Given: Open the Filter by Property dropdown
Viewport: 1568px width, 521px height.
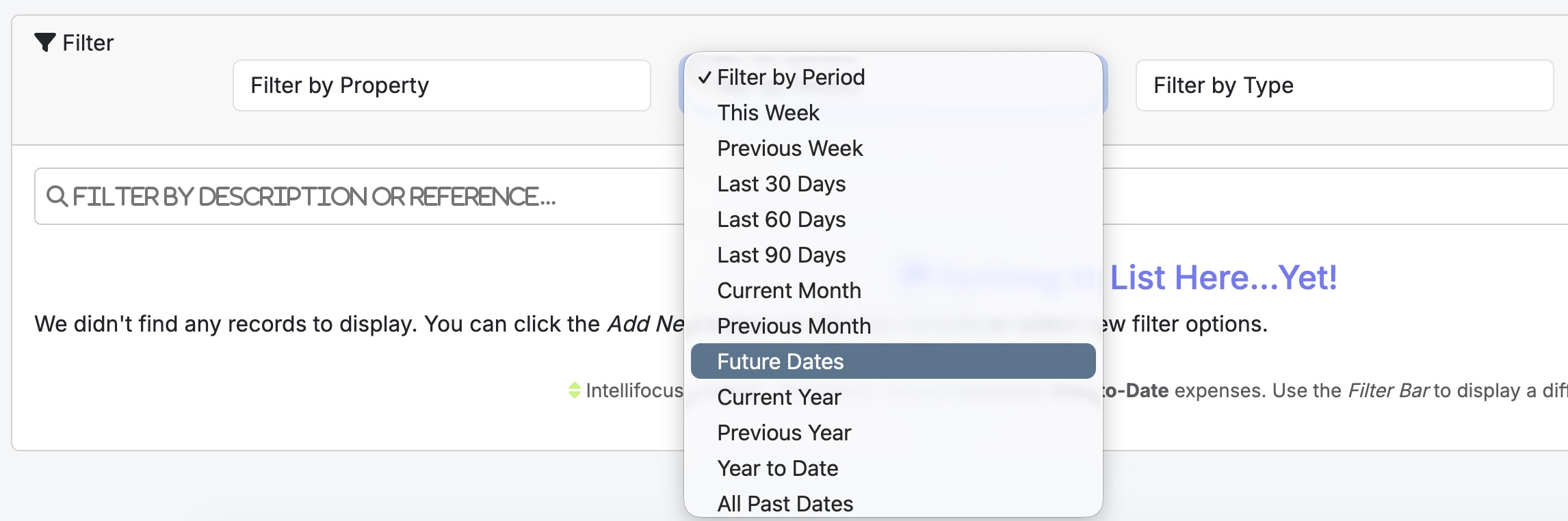Looking at the screenshot, I should click(441, 85).
